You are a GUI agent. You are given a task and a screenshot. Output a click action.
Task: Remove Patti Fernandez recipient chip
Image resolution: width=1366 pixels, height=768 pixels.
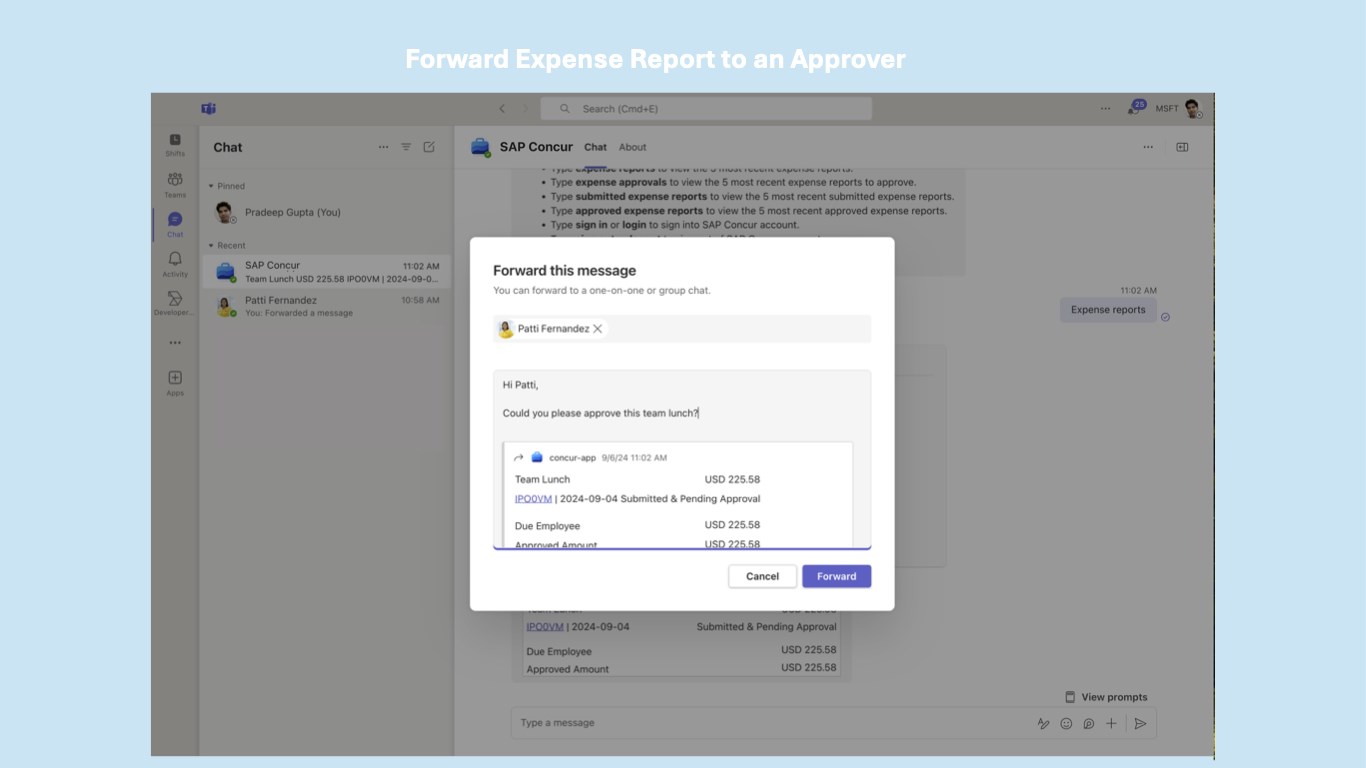pos(597,328)
